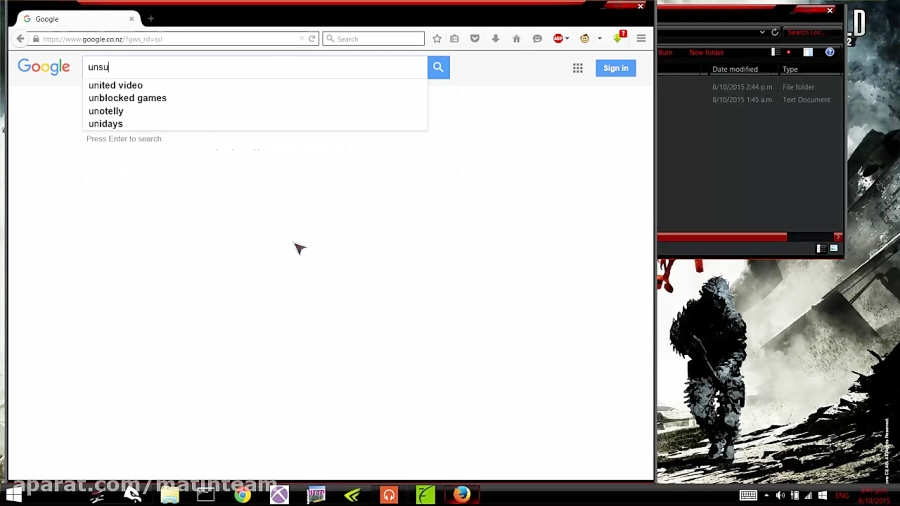Image resolution: width=900 pixels, height=506 pixels.
Task: Click the reload icon in the Firefox URL bar
Action: [312, 39]
